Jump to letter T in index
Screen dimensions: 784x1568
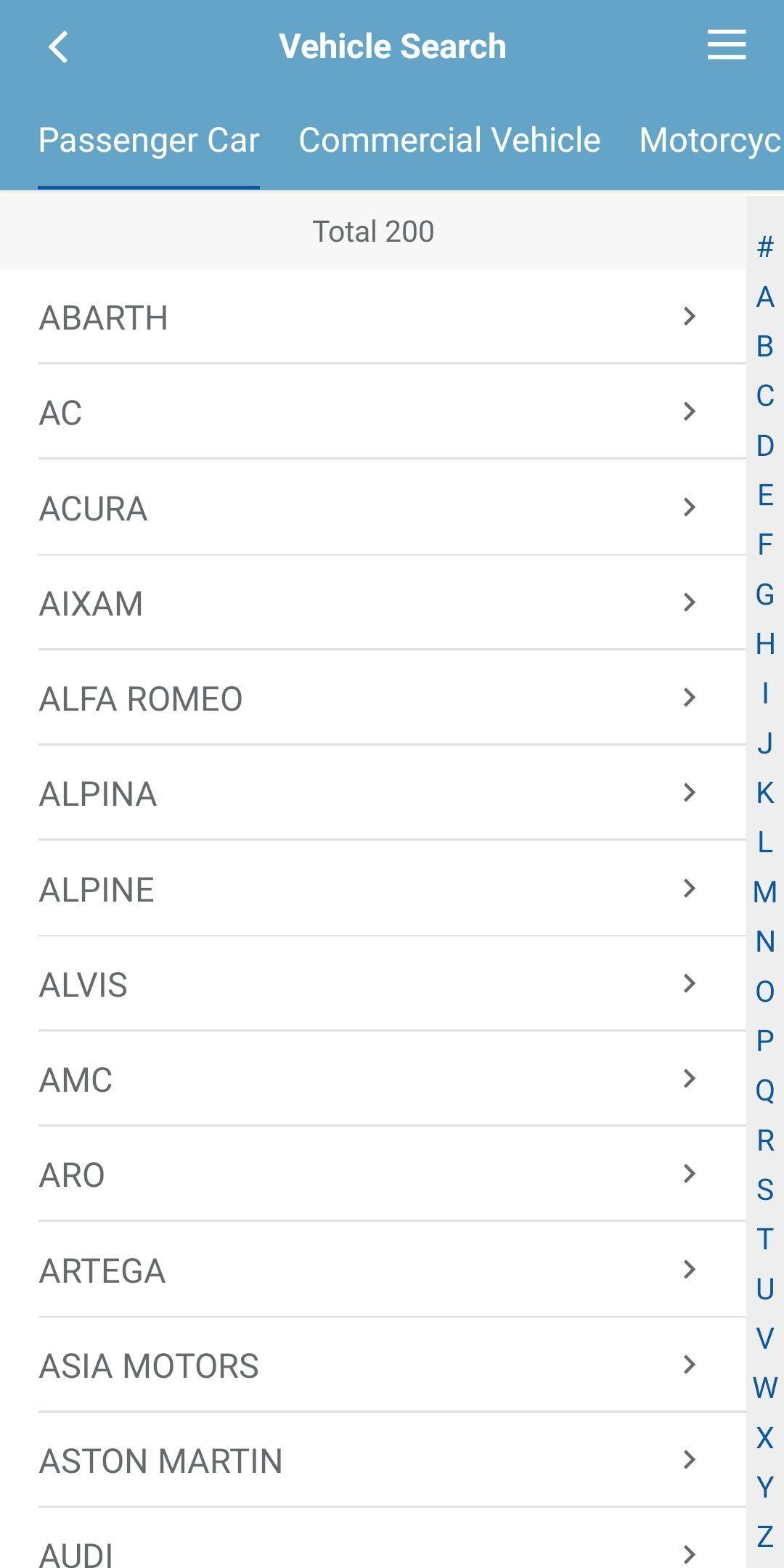(765, 1239)
